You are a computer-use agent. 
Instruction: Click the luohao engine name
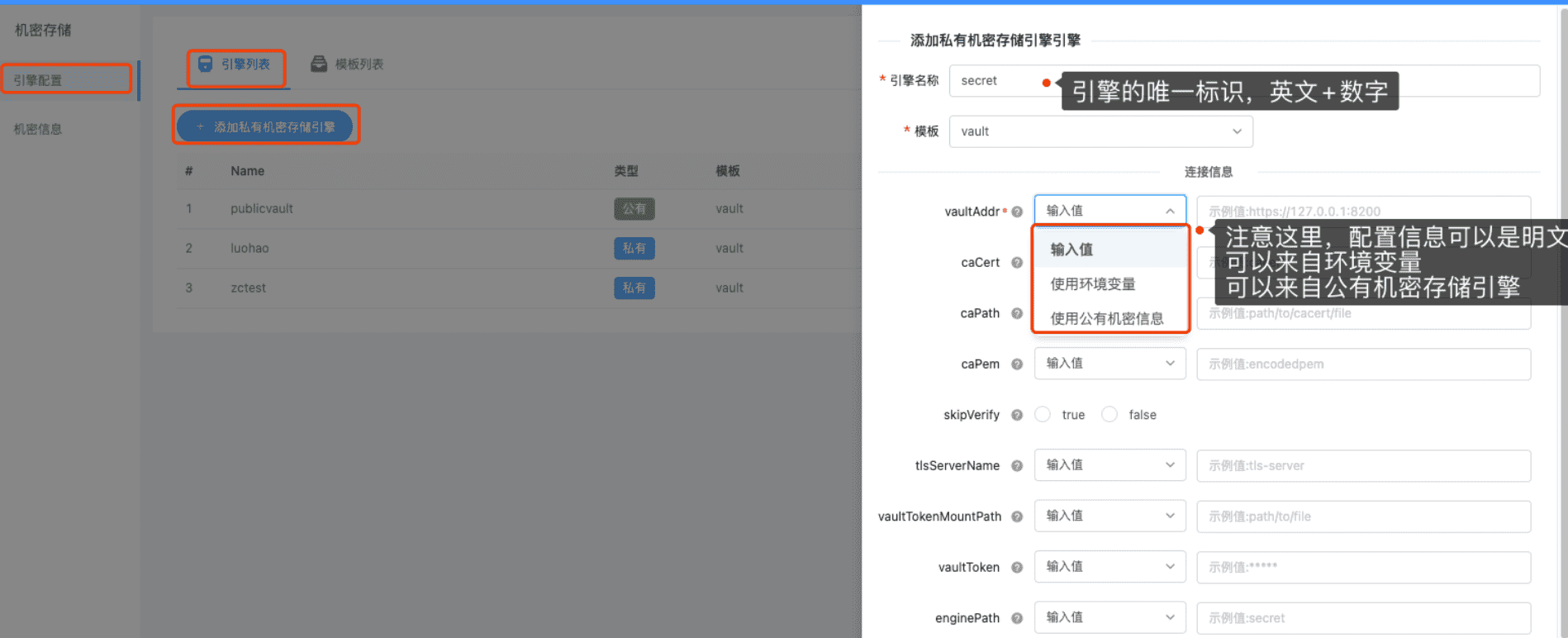pyautogui.click(x=249, y=249)
